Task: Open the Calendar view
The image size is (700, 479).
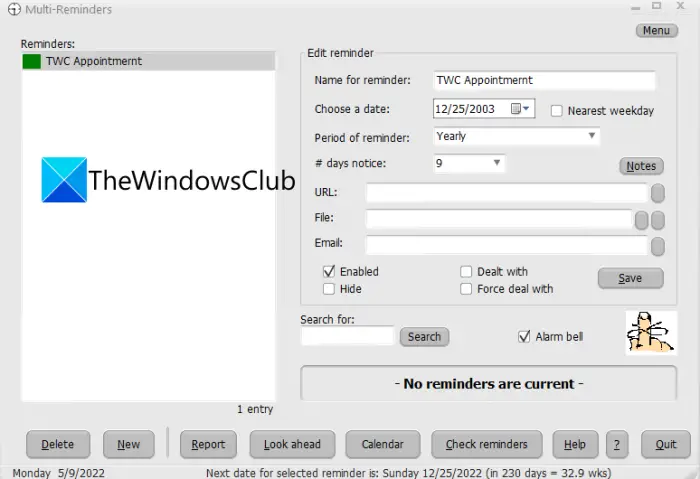Action: pyautogui.click(x=383, y=444)
